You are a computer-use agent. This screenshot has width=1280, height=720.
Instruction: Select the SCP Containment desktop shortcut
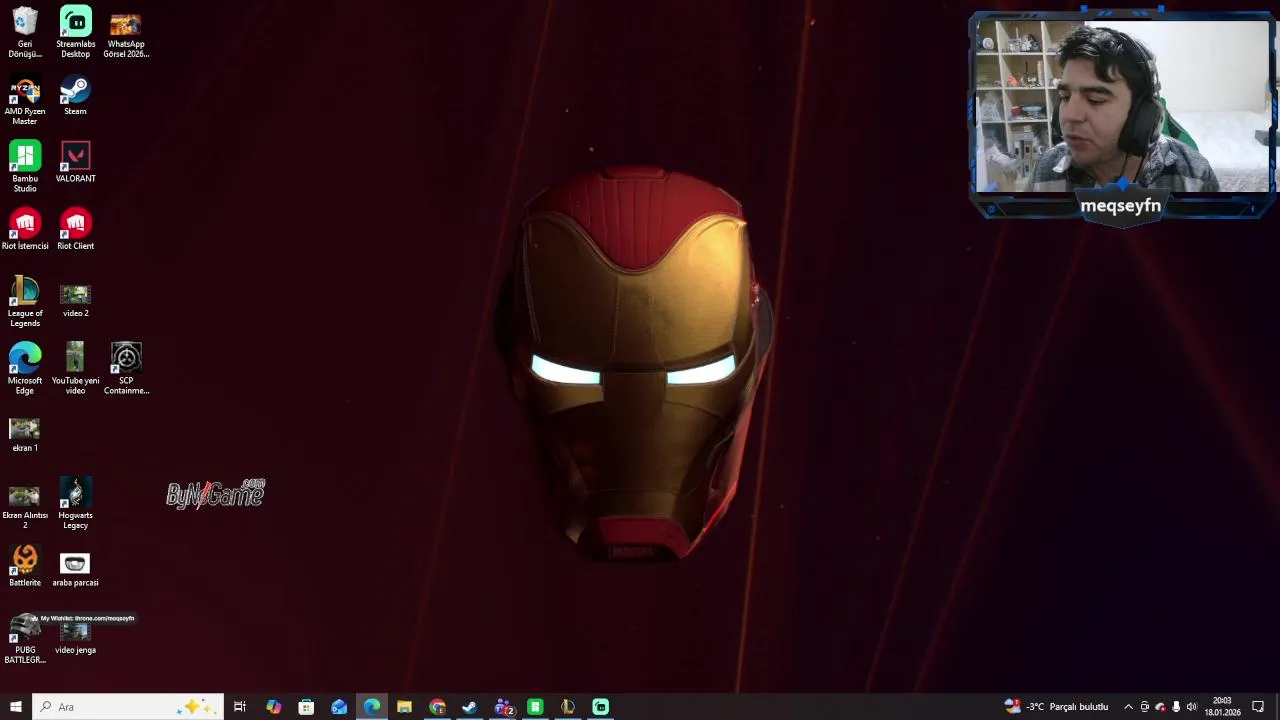[126, 369]
